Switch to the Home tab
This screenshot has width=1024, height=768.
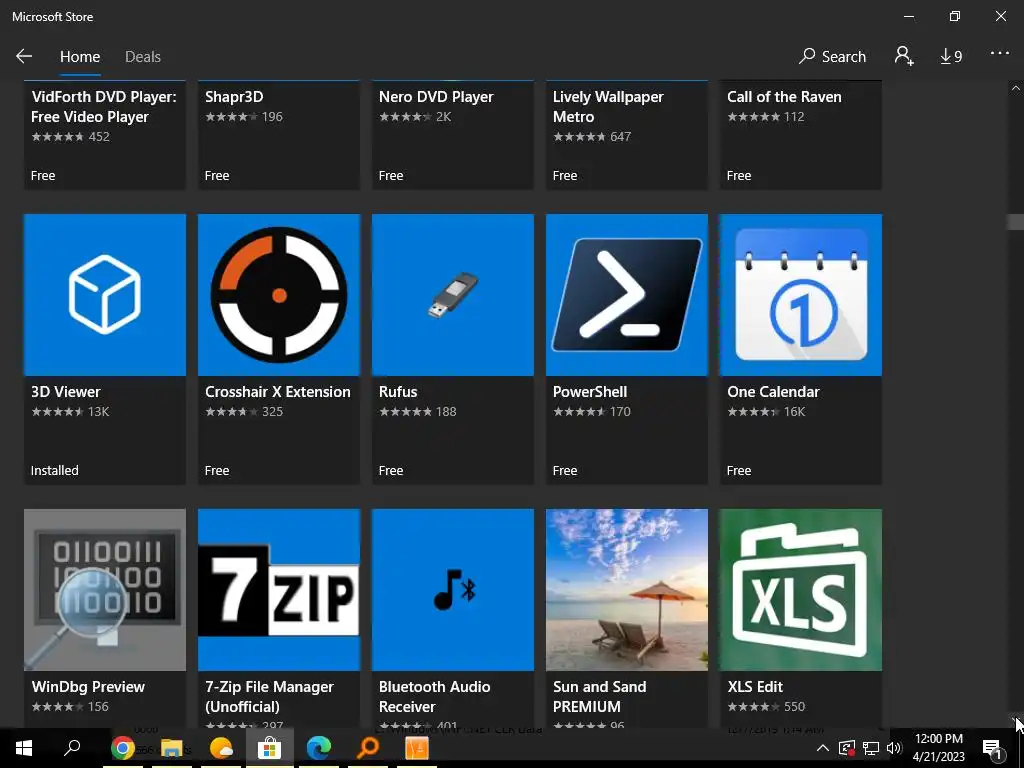tap(80, 57)
